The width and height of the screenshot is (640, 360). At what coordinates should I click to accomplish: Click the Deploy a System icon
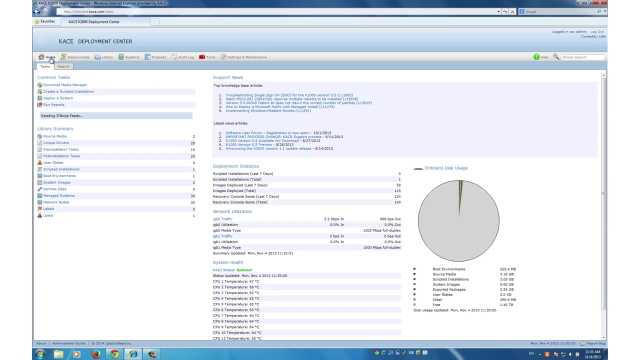click(40, 98)
